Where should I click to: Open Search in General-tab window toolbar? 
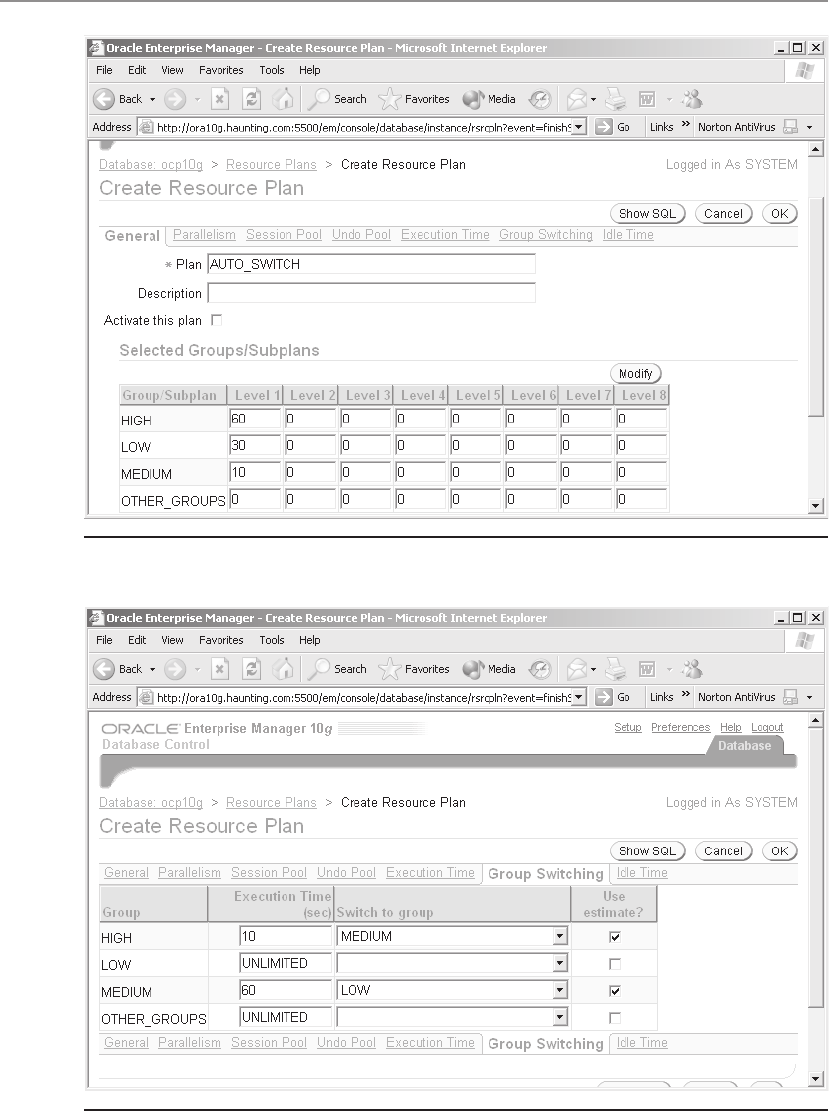[337, 99]
